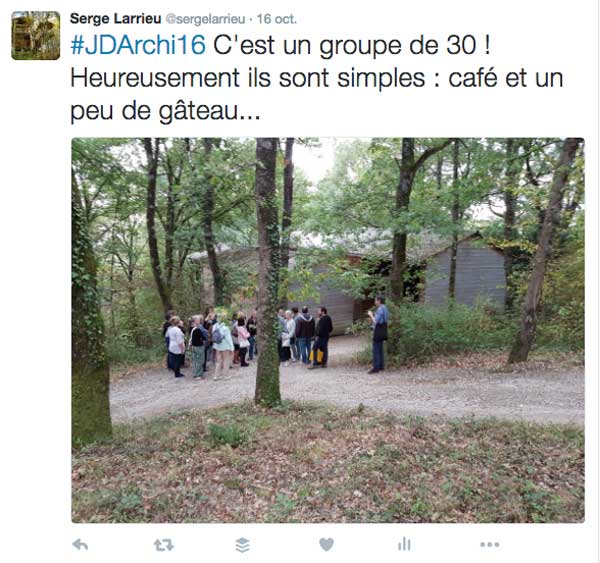
Task: Click the Serge Larrieu display name
Action: click(116, 19)
